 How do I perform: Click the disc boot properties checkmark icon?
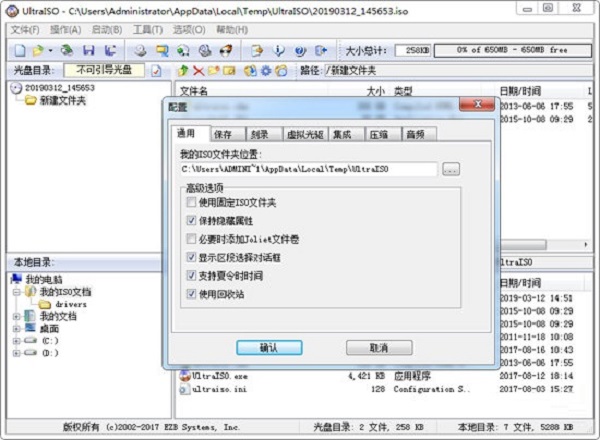tap(156, 71)
